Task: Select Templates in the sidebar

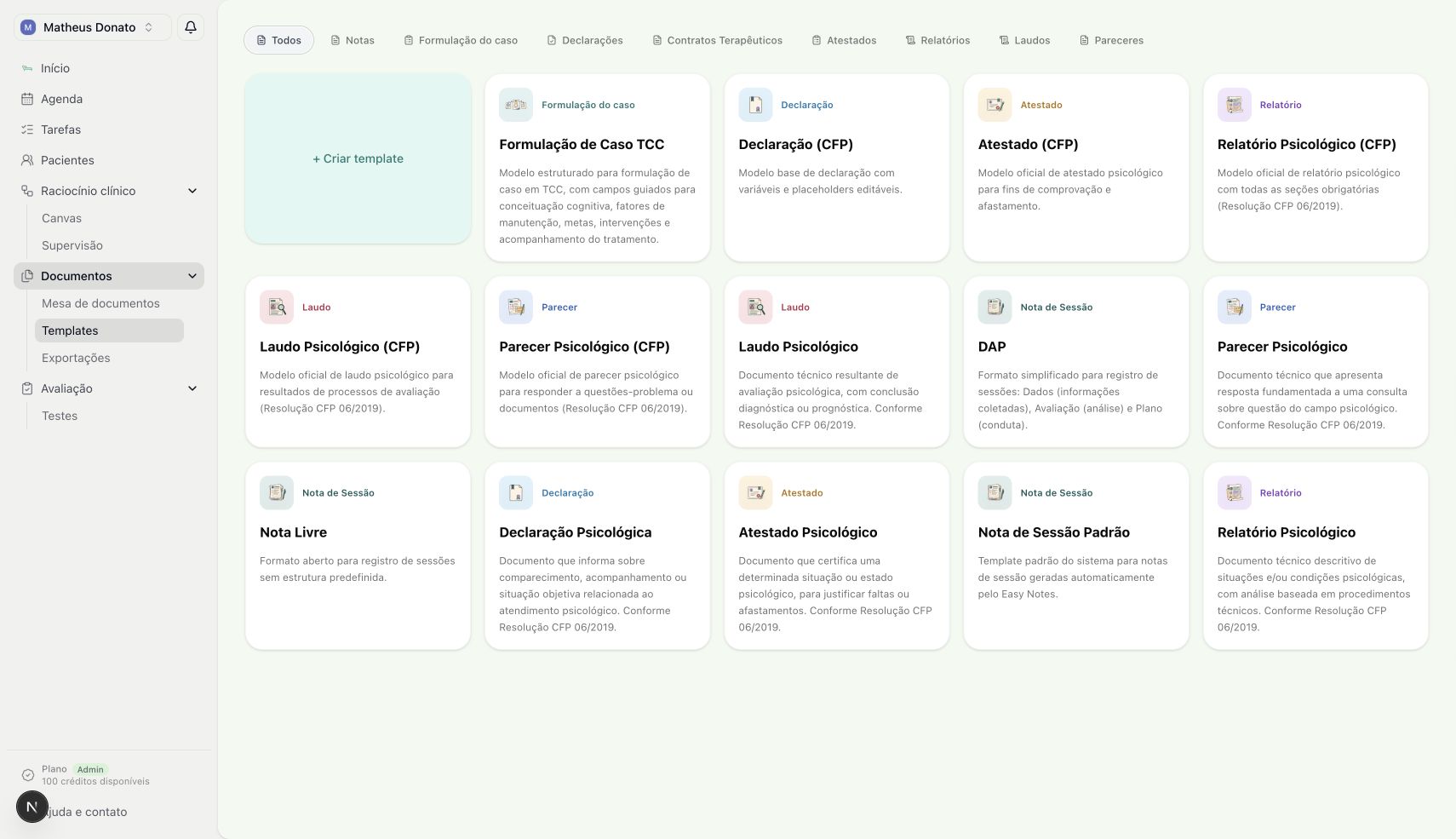Action: point(109,330)
